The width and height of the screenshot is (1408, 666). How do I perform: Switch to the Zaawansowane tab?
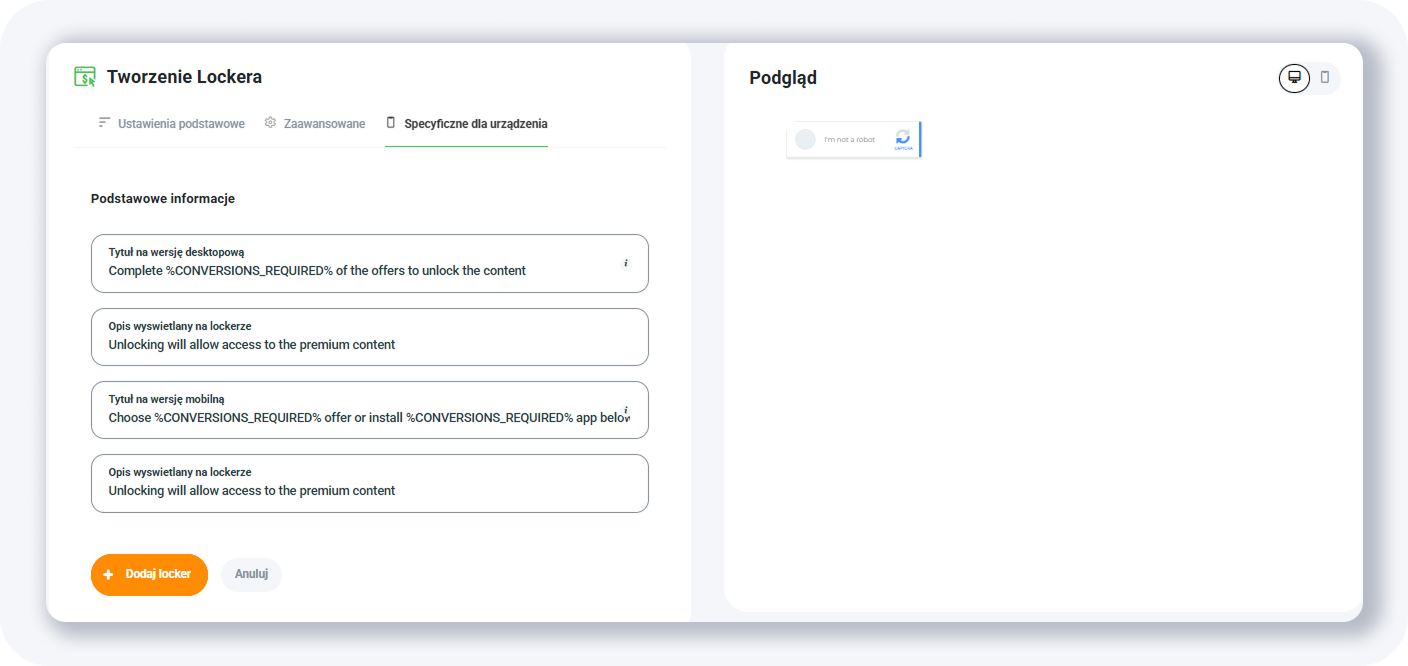pos(324,124)
